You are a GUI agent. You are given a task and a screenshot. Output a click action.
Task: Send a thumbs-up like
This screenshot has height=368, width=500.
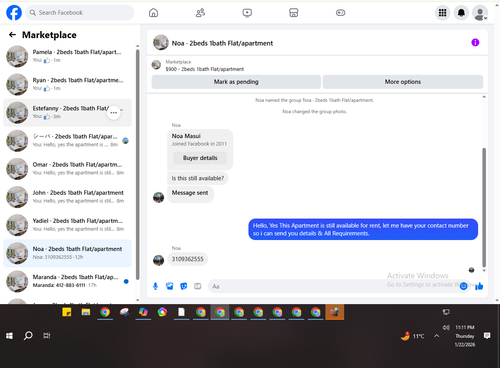[479, 286]
